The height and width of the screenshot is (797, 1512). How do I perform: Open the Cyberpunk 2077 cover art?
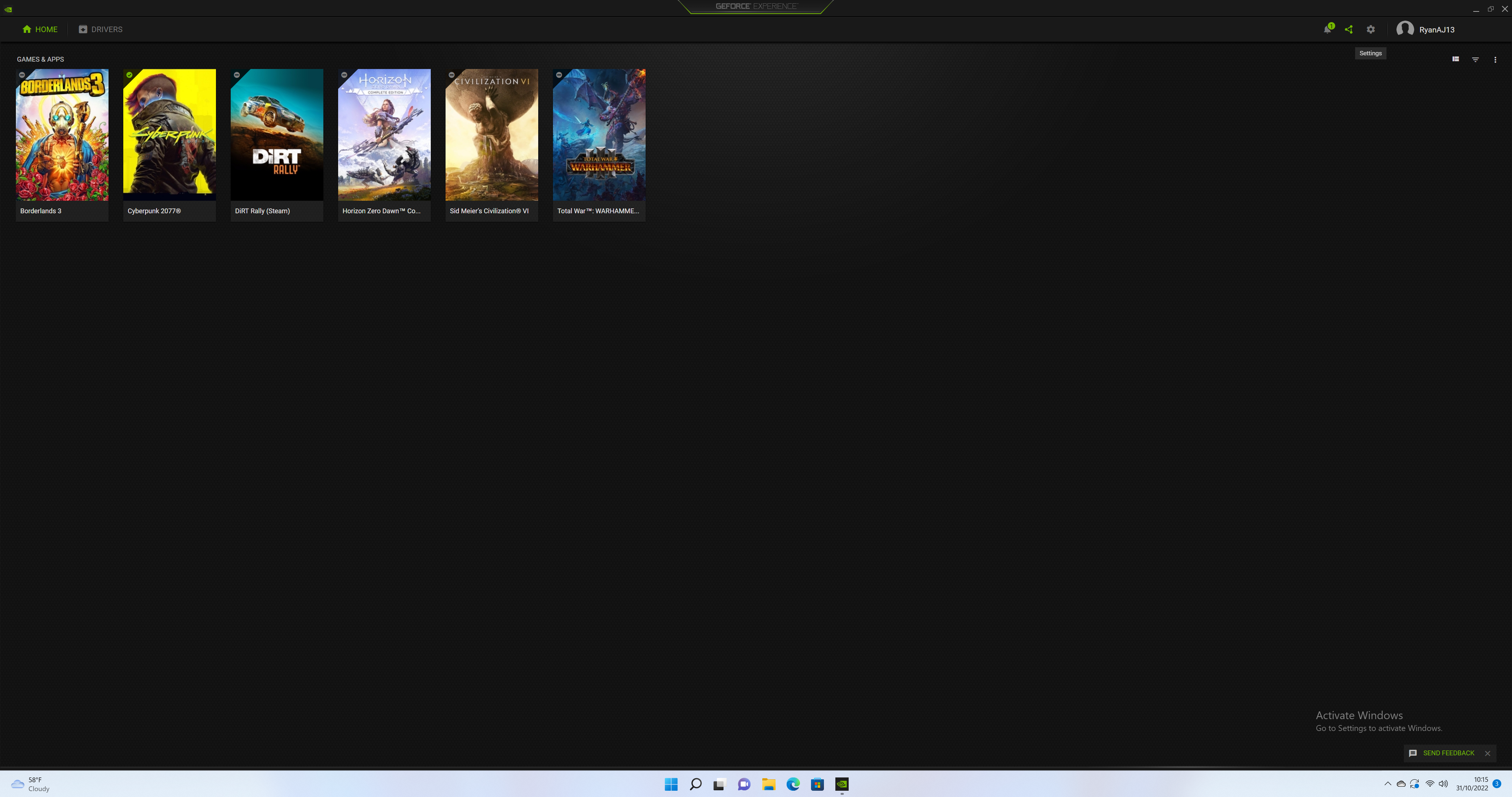(170, 135)
